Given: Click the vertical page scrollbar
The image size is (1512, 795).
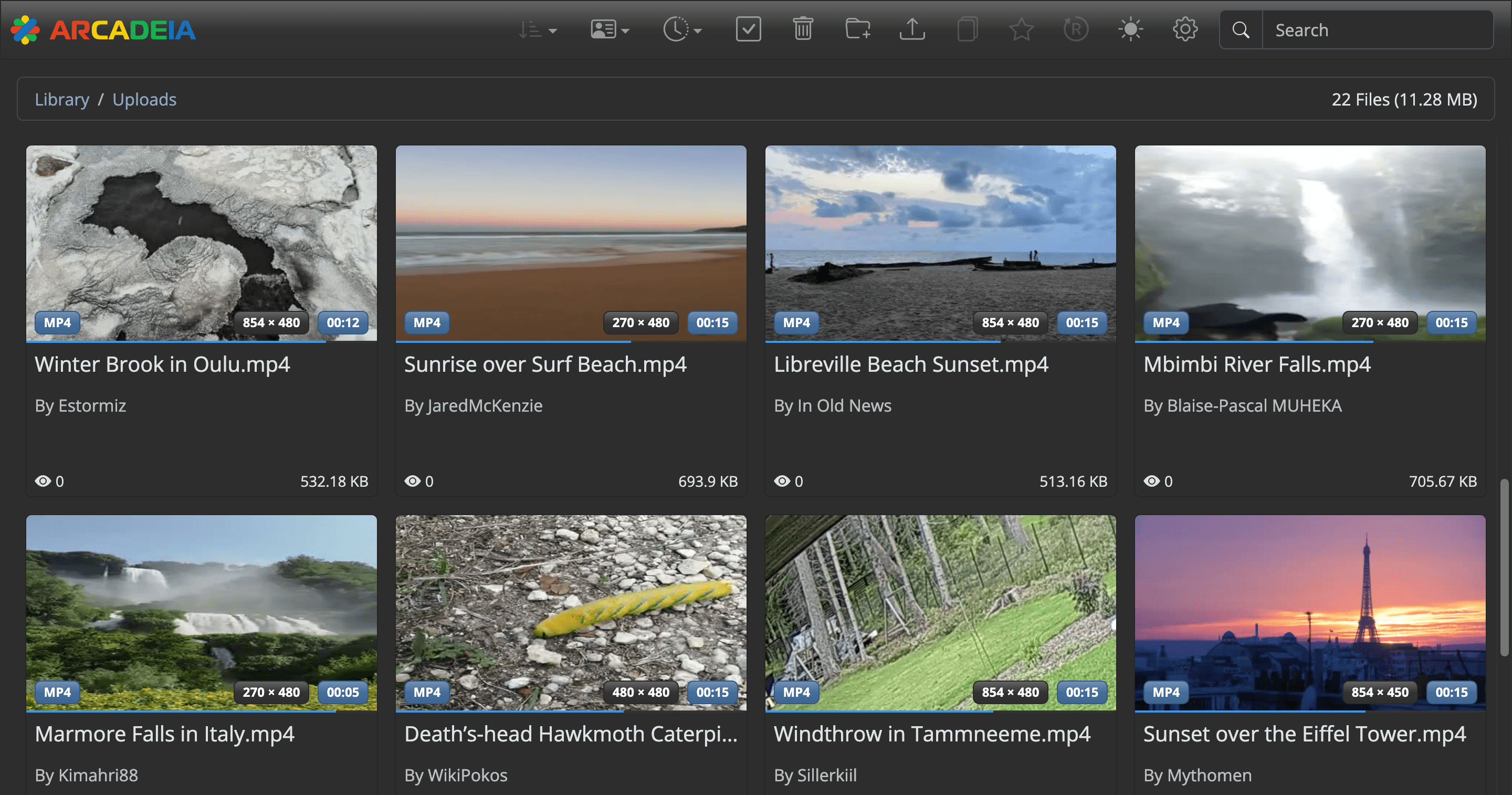Looking at the screenshot, I should click(1504, 568).
